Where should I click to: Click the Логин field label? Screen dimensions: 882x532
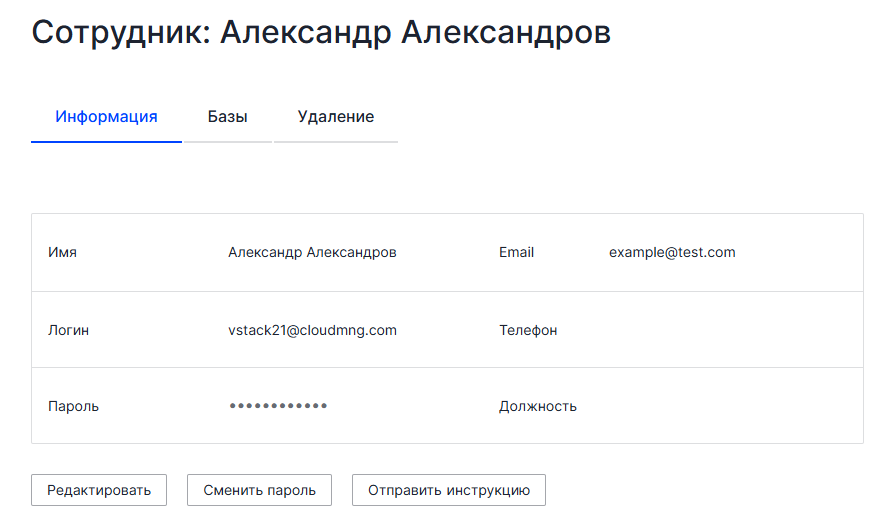click(69, 330)
